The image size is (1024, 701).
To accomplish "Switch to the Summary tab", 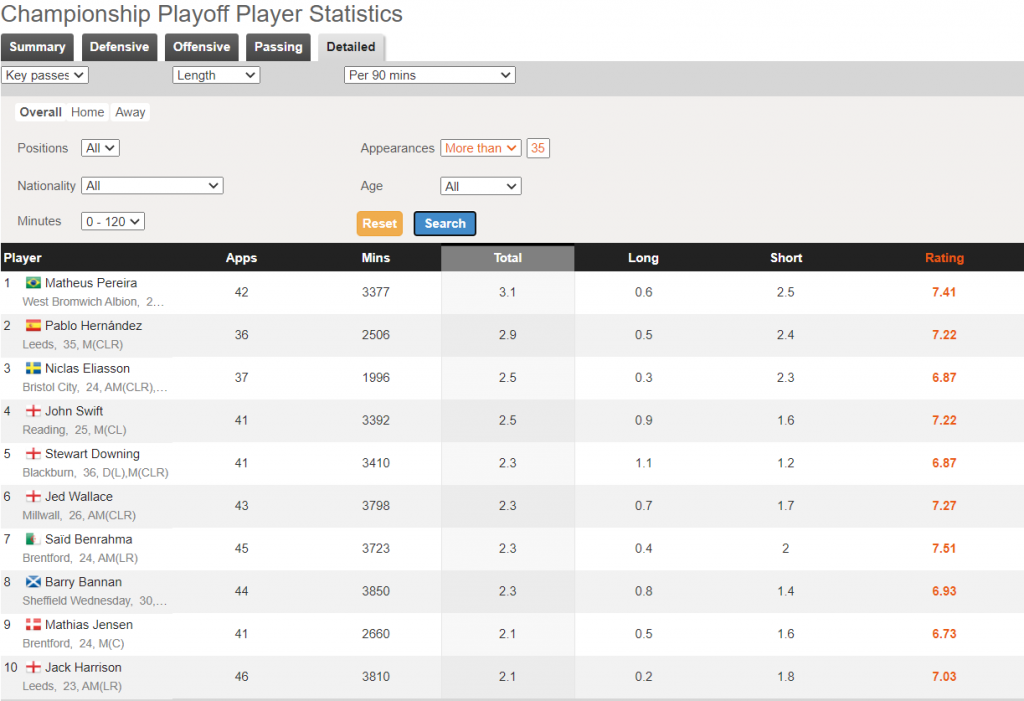I will (37, 47).
